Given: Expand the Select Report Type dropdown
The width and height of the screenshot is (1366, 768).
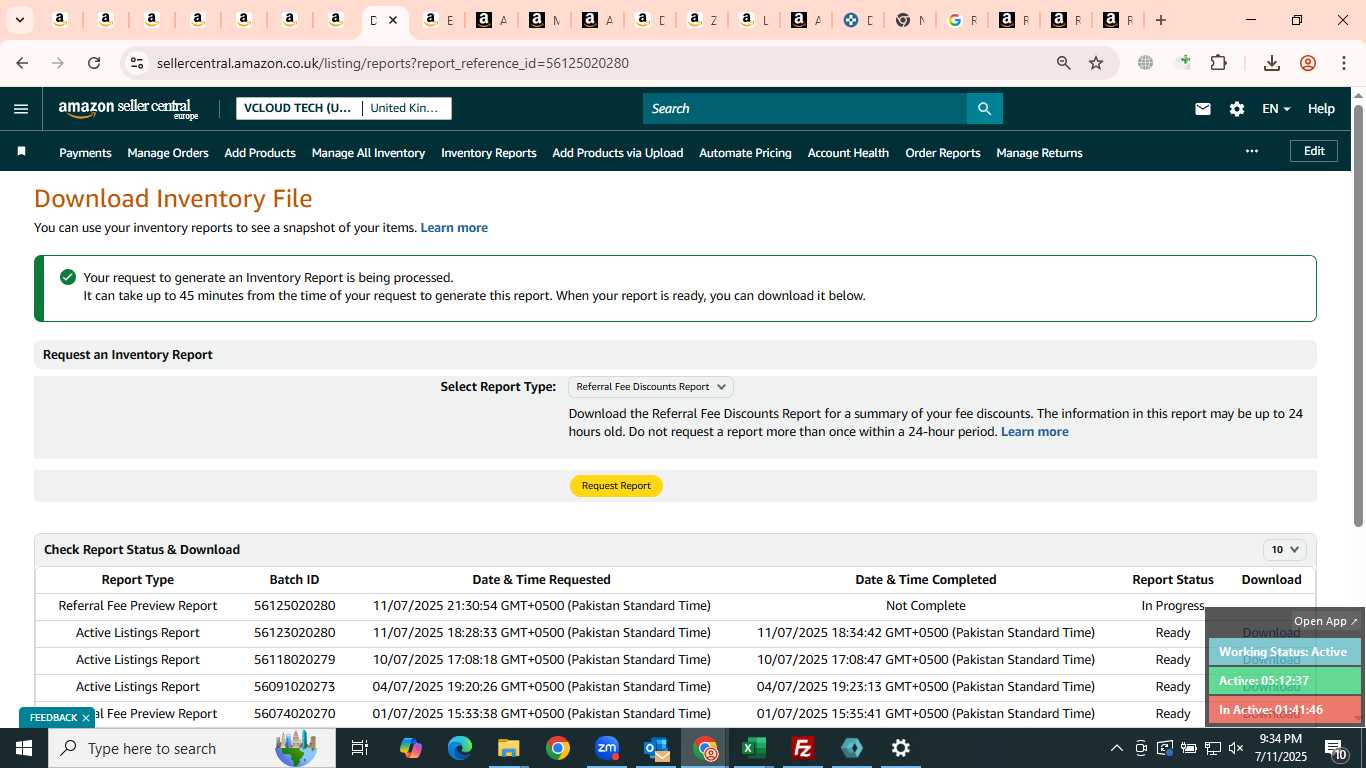Looking at the screenshot, I should tap(650, 387).
